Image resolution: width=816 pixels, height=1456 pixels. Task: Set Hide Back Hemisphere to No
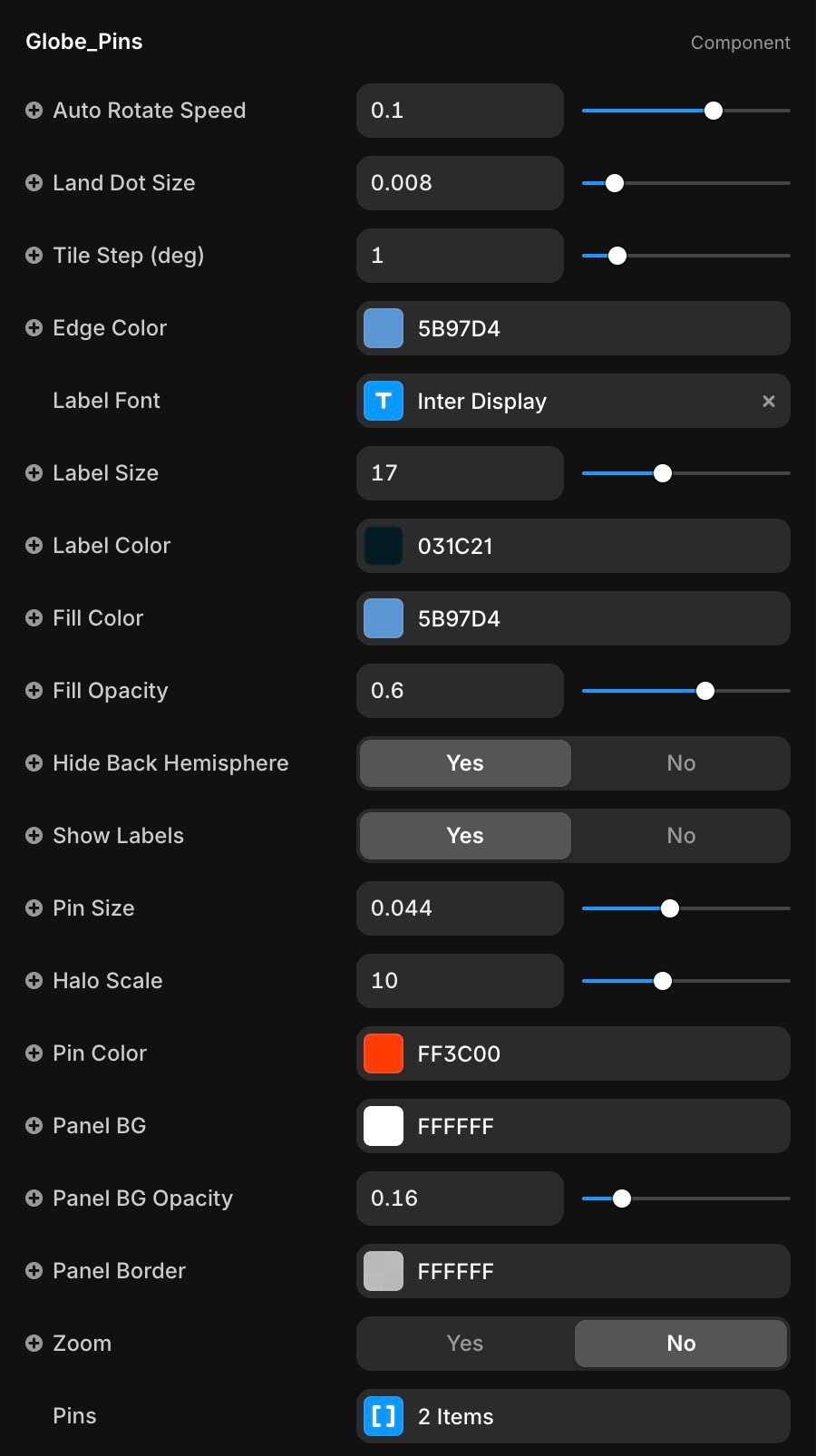(681, 763)
